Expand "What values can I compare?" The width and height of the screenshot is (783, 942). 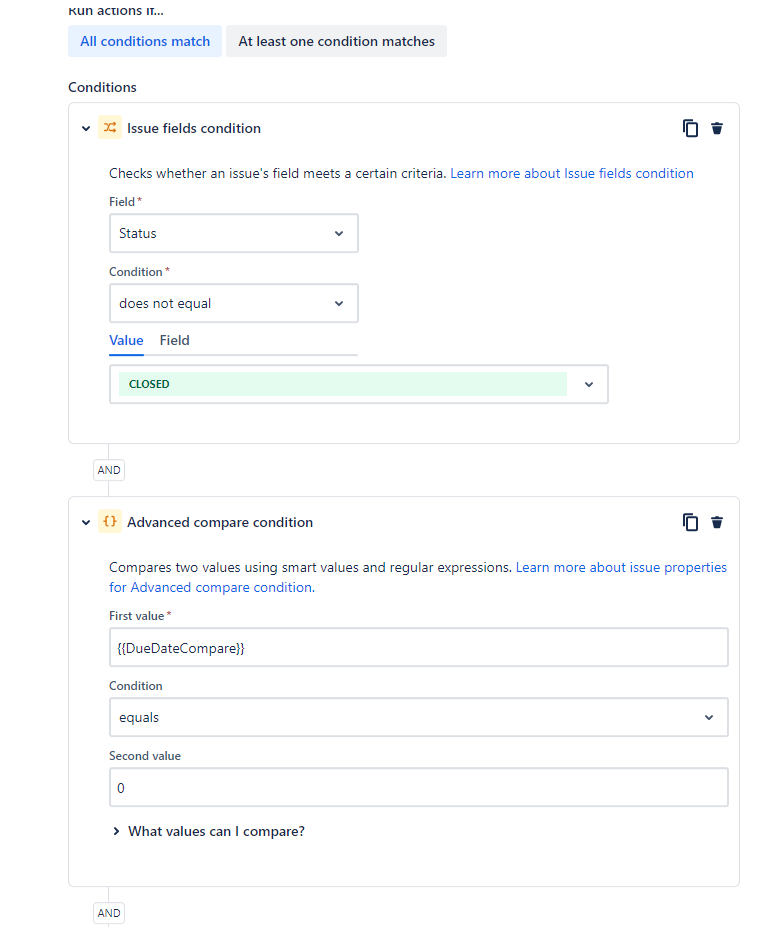208,831
